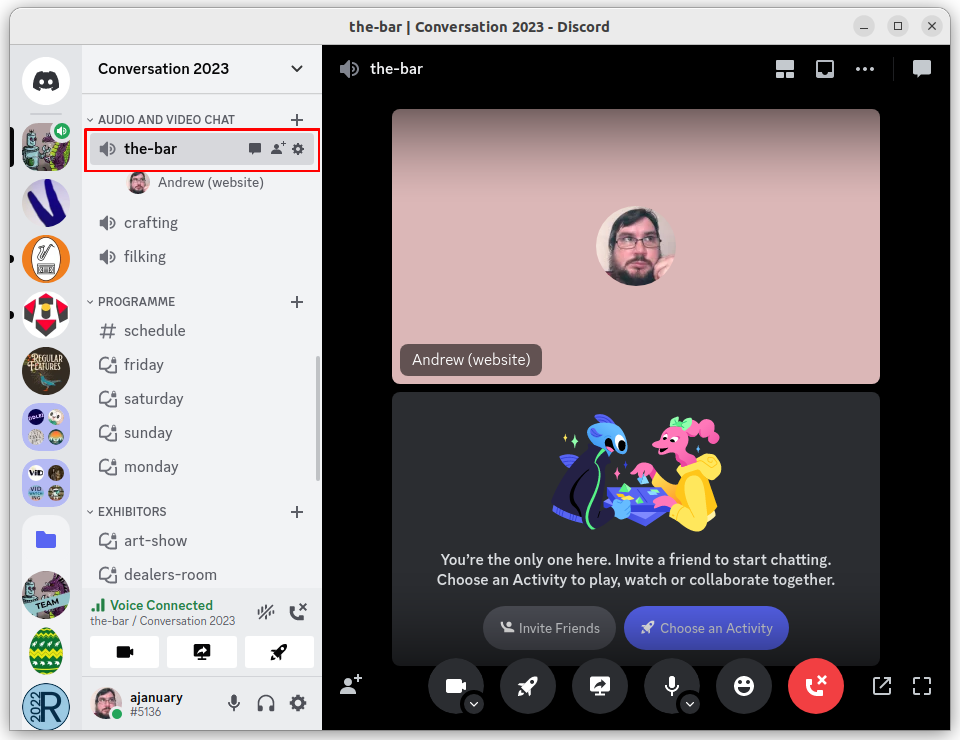Open the schedule text channel
The image size is (960, 740).
pos(202,331)
